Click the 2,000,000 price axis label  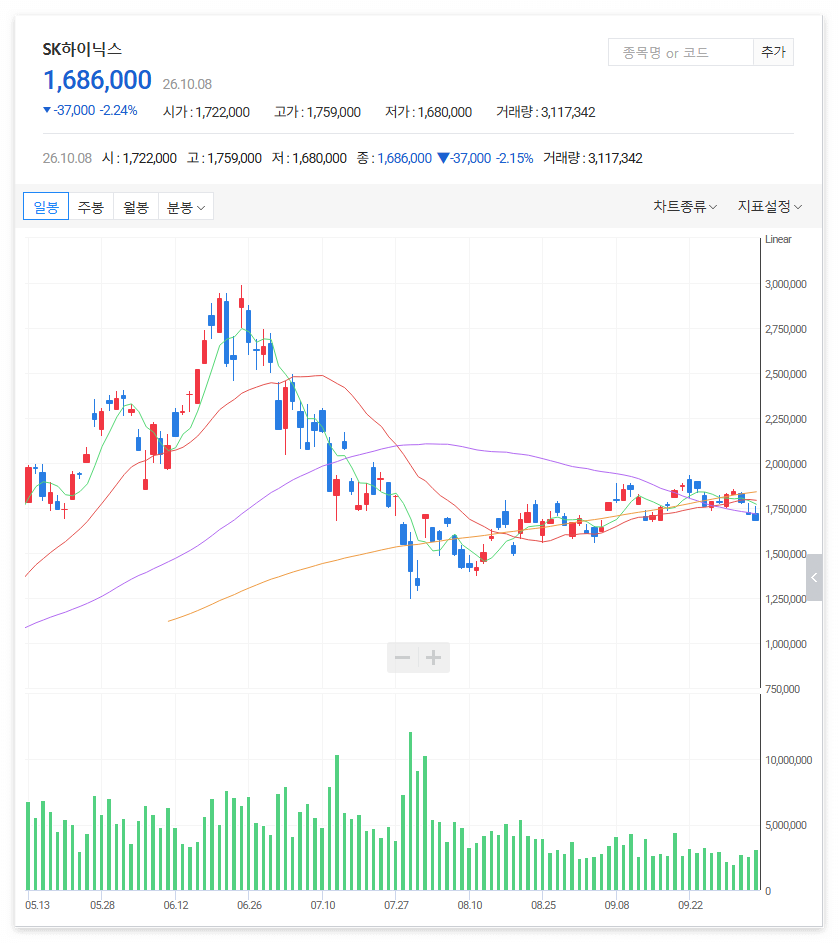tap(785, 464)
